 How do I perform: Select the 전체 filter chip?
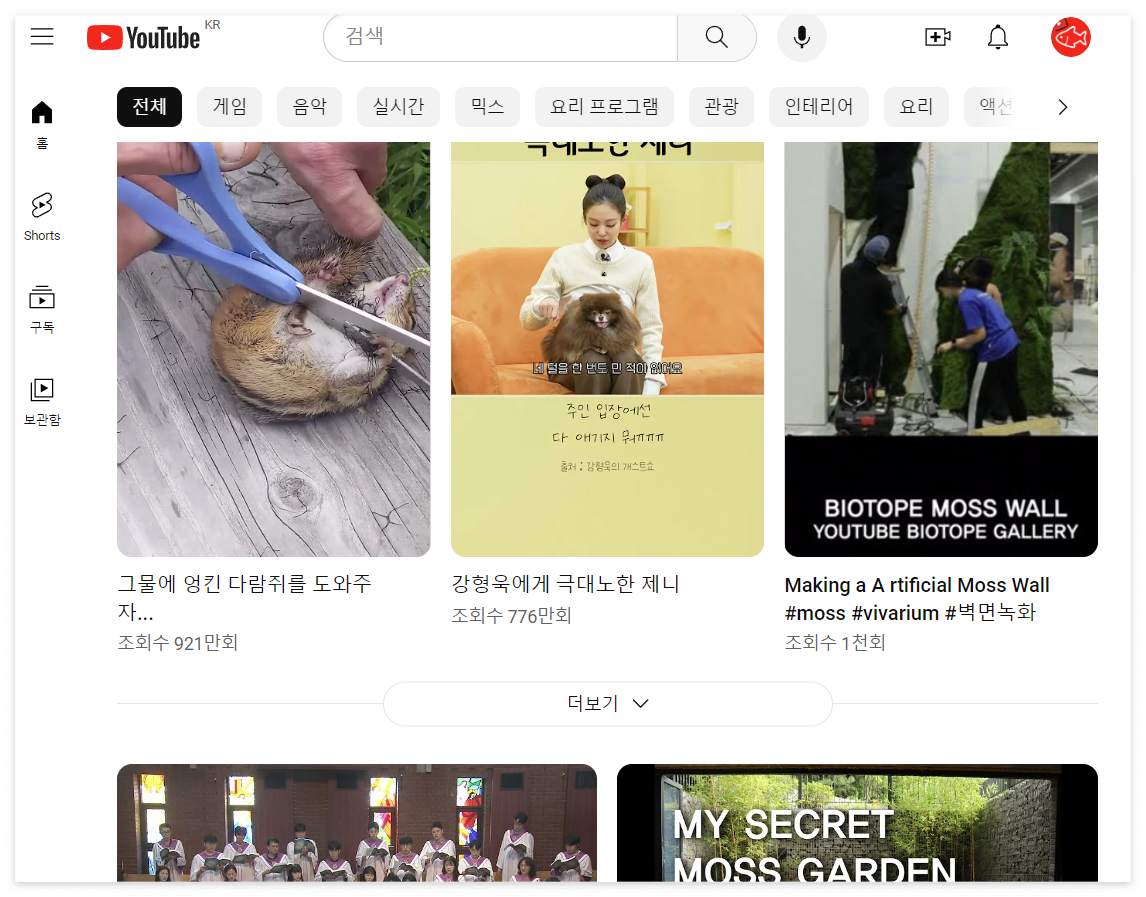150,107
